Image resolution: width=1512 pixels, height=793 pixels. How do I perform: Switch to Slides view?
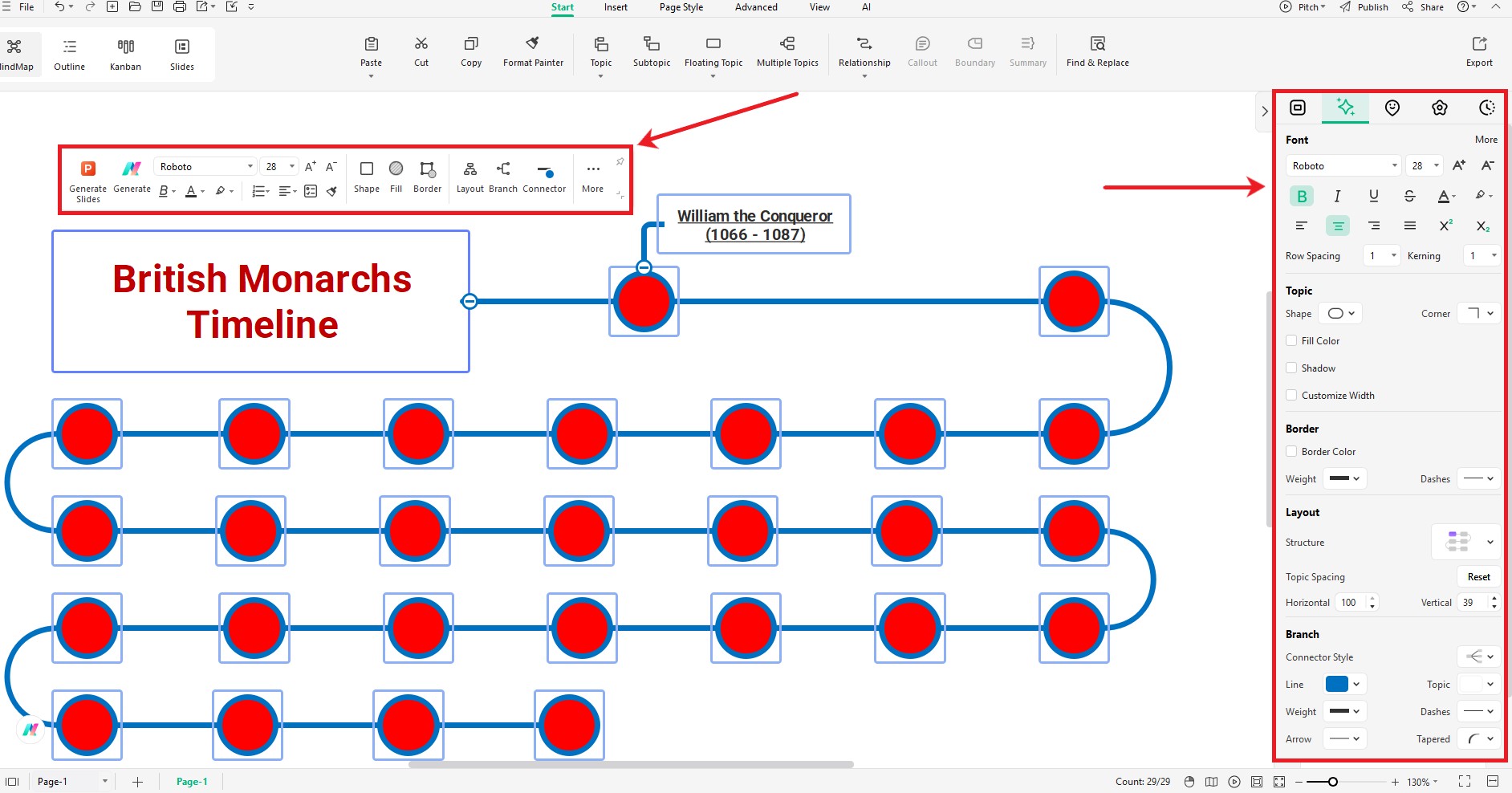point(182,55)
